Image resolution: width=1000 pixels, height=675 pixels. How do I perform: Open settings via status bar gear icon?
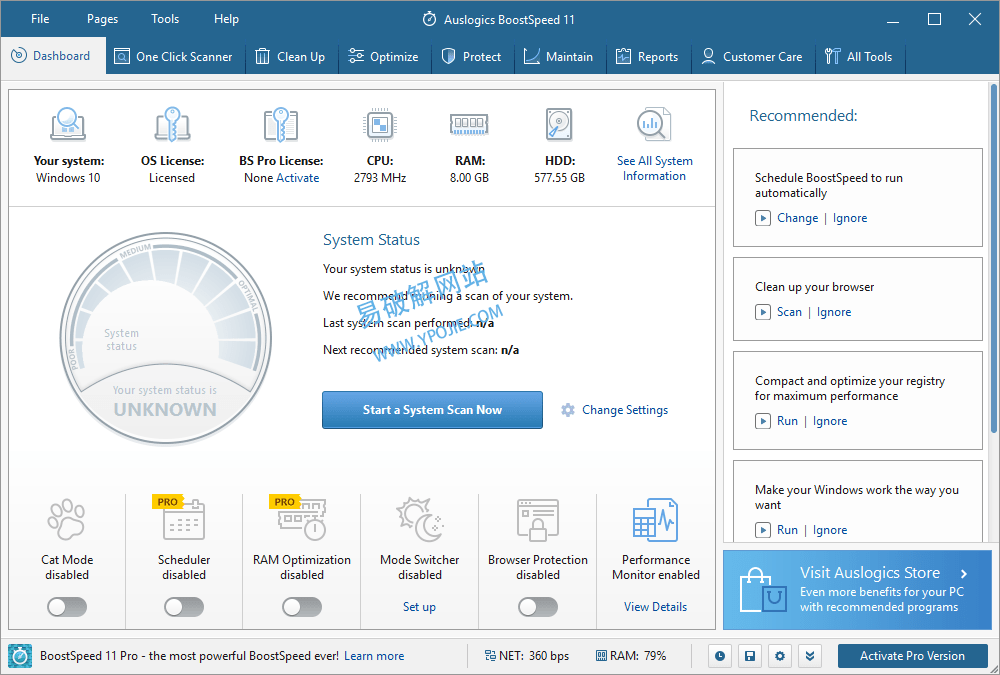780,656
